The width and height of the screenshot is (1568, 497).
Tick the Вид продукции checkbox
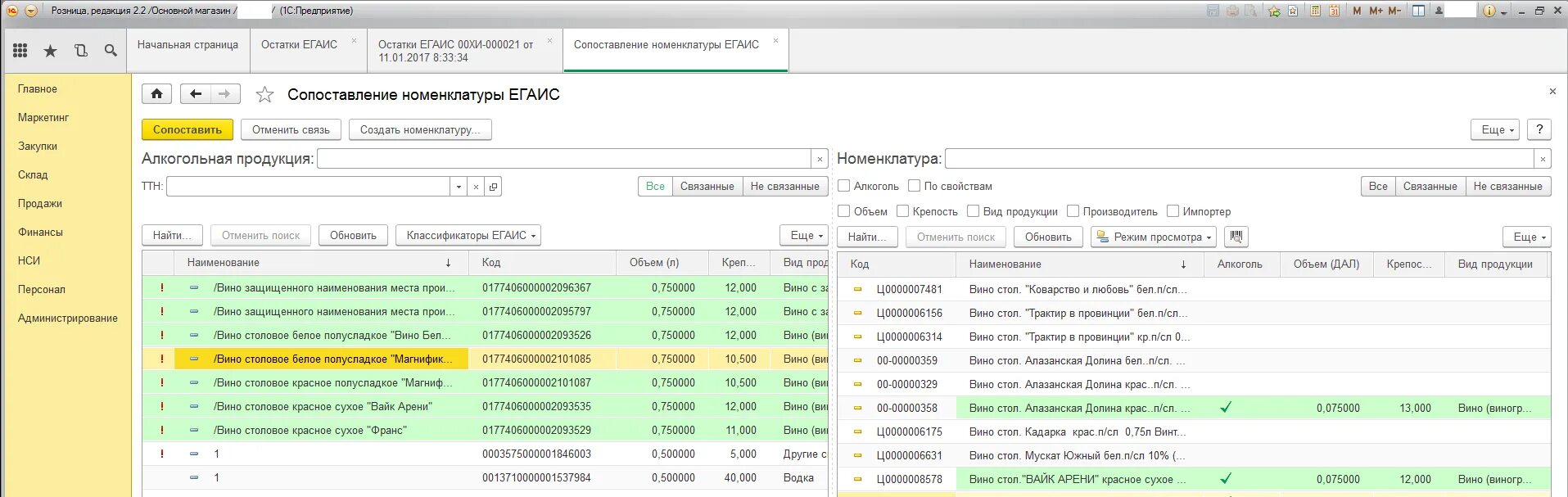coord(974,211)
